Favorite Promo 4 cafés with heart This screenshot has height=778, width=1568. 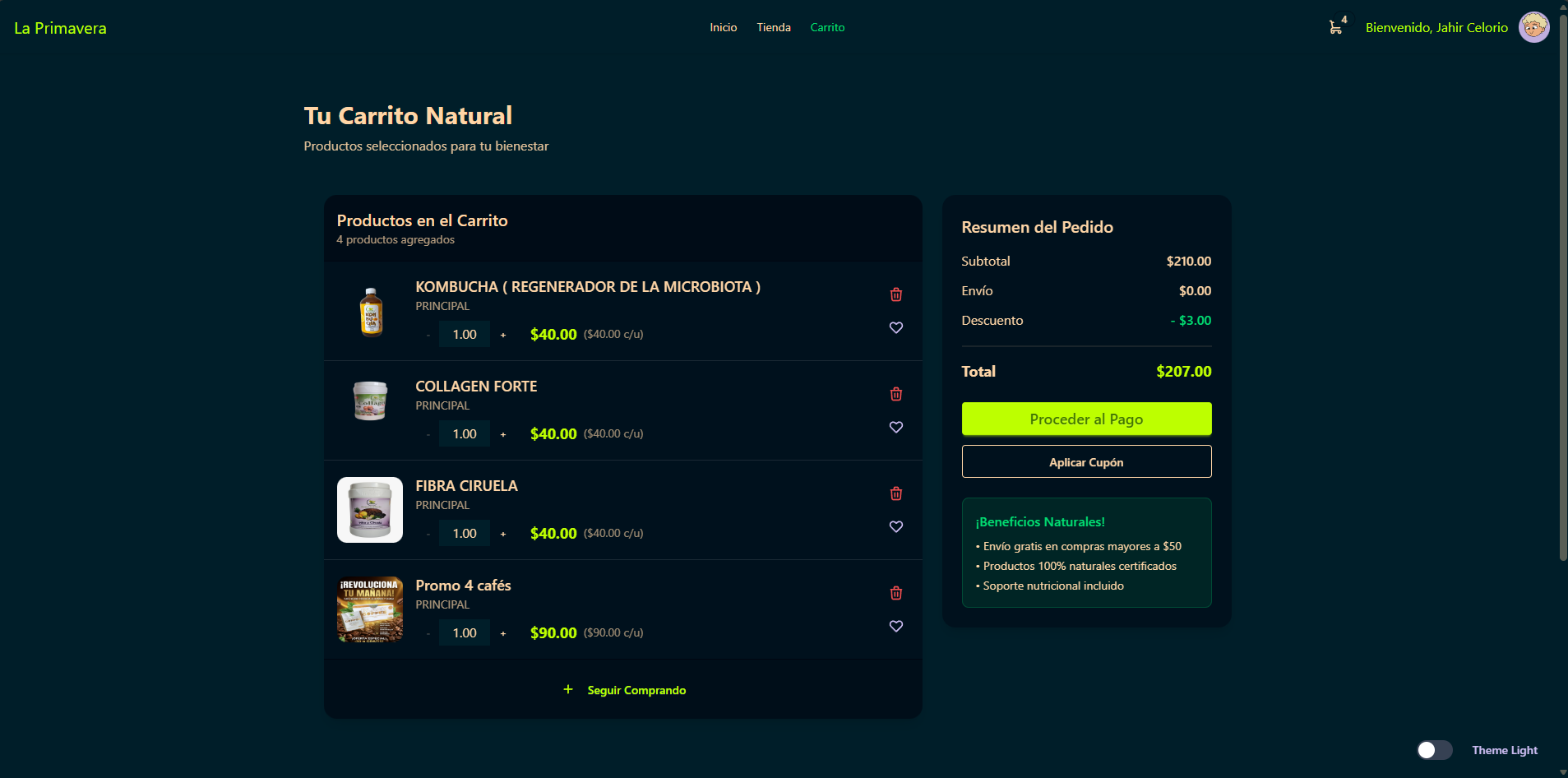(895, 626)
